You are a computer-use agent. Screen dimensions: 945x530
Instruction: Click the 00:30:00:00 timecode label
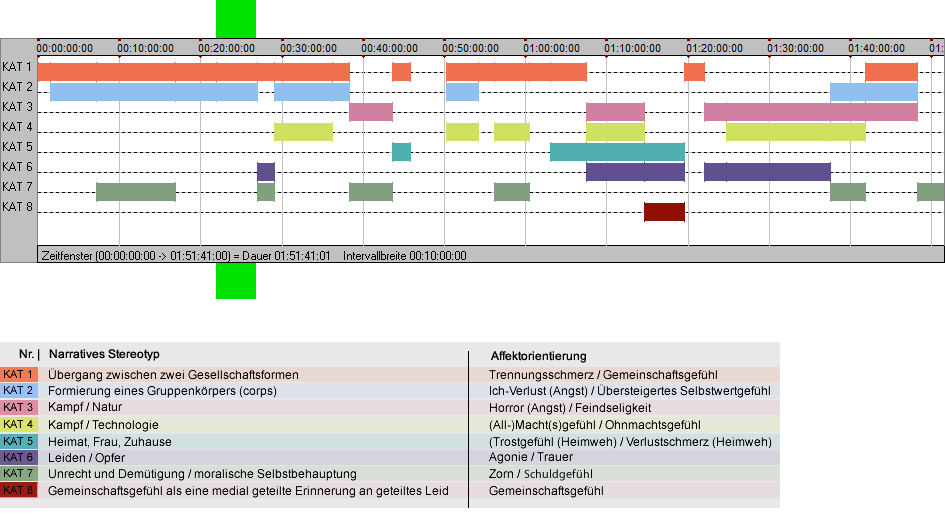point(308,48)
